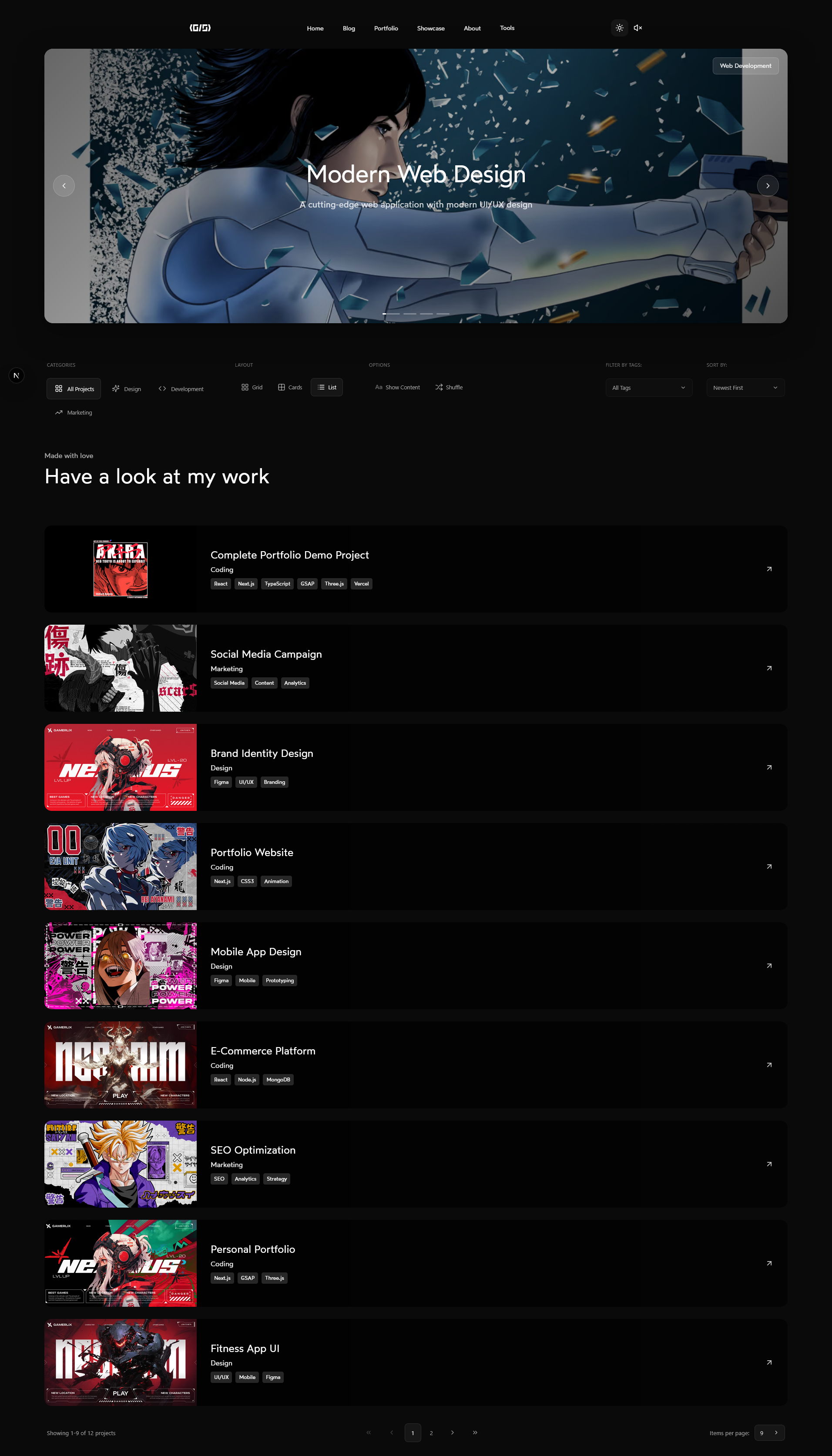Open arrow link for Complete Portfolio Demo Project
This screenshot has width=832, height=1456.
tap(769, 569)
